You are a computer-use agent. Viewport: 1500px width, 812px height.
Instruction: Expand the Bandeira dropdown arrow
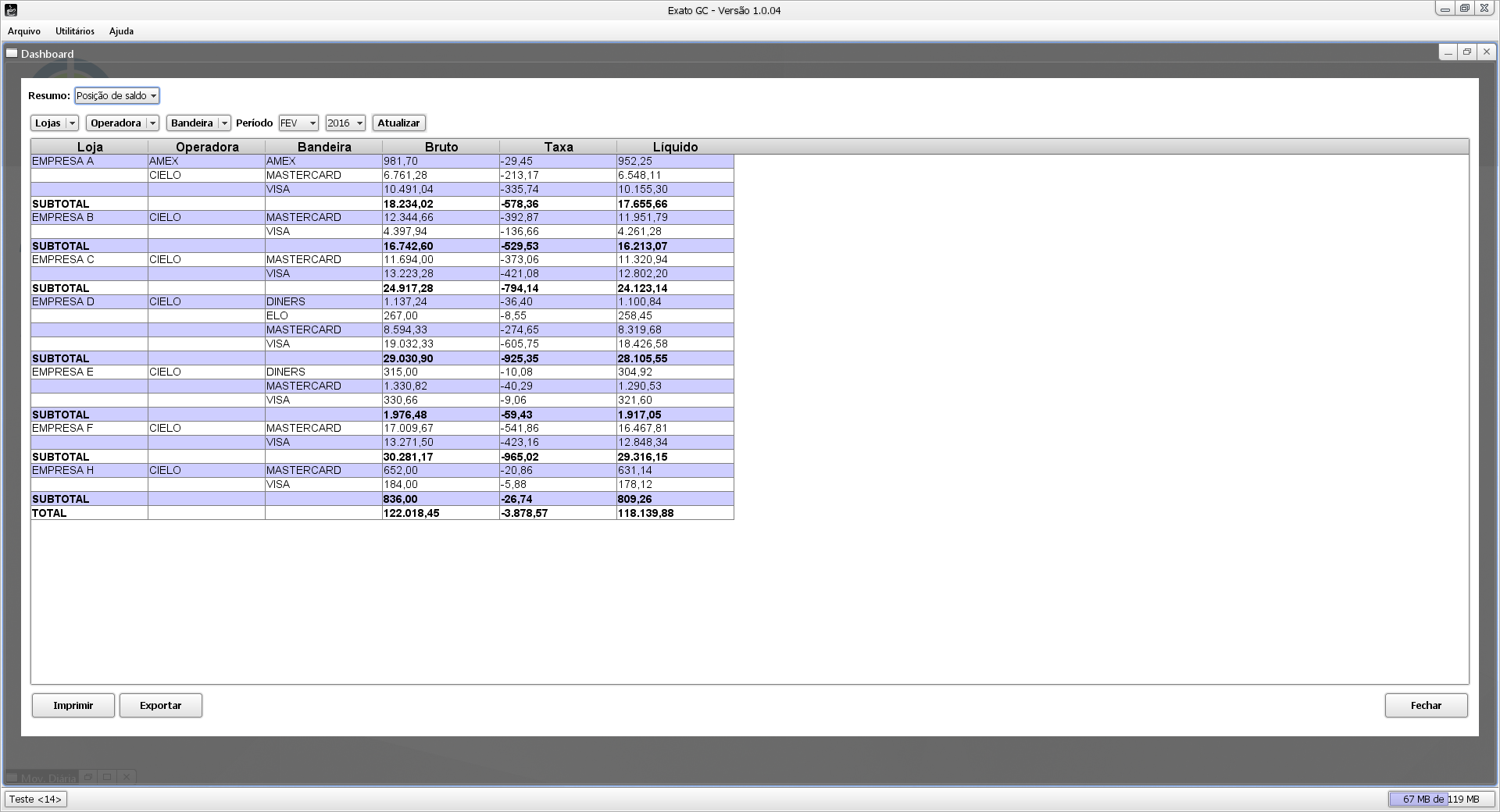[x=224, y=123]
